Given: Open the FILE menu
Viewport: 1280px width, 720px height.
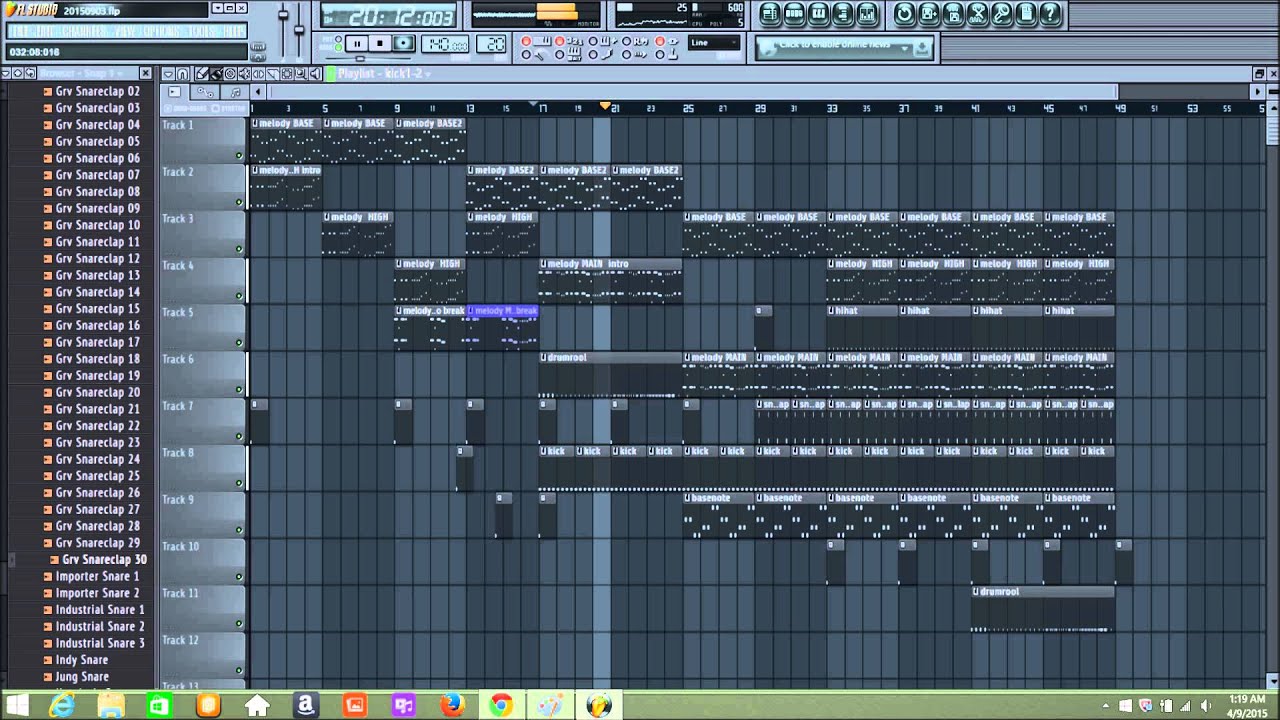Looking at the screenshot, I should 21,31.
